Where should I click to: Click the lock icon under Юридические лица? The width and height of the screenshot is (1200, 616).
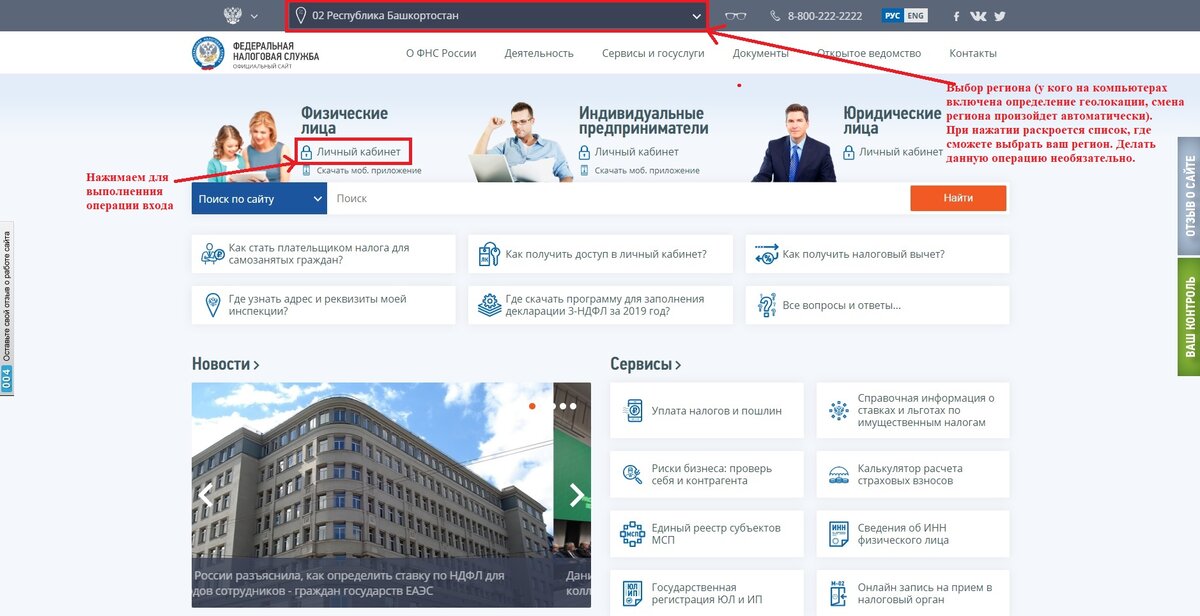tap(849, 152)
